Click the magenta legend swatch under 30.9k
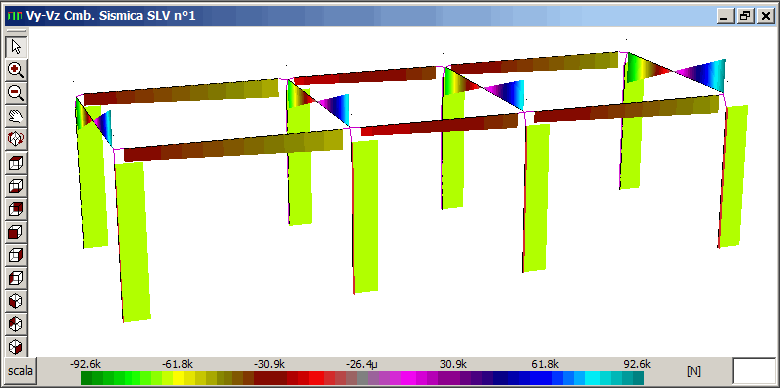 coord(454,378)
